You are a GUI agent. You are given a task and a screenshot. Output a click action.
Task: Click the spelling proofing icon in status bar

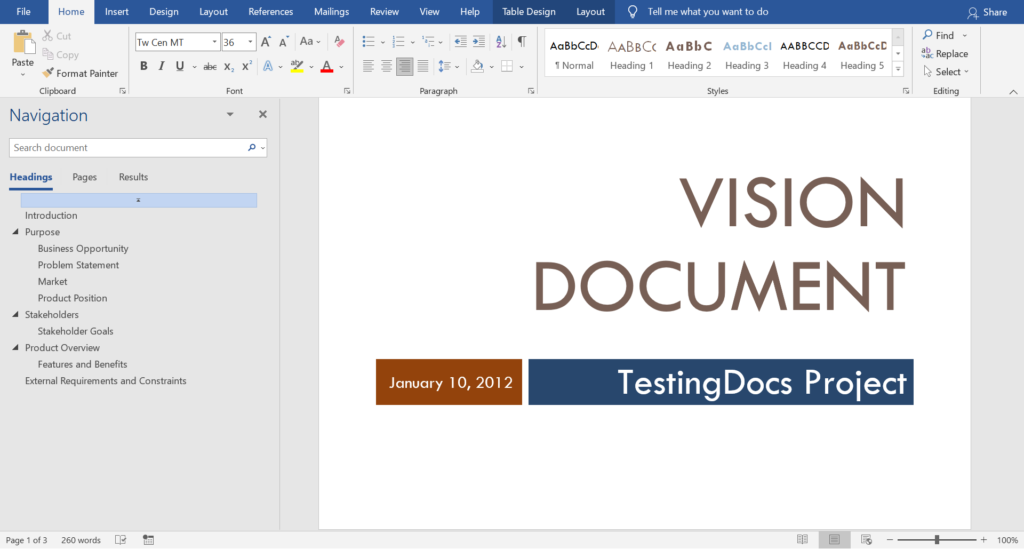coord(121,540)
